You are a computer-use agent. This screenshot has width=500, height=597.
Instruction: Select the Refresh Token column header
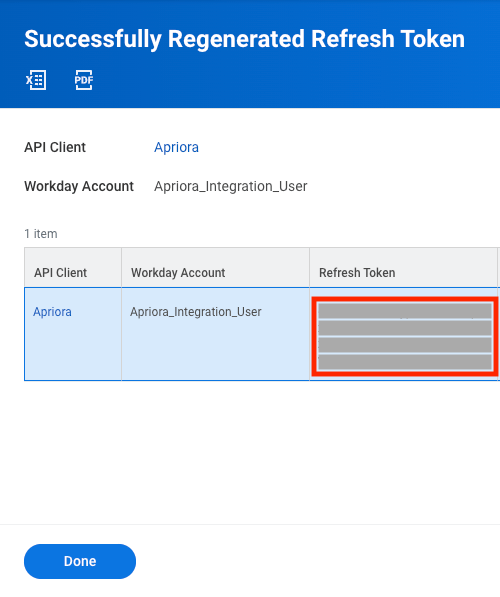[x=403, y=268]
